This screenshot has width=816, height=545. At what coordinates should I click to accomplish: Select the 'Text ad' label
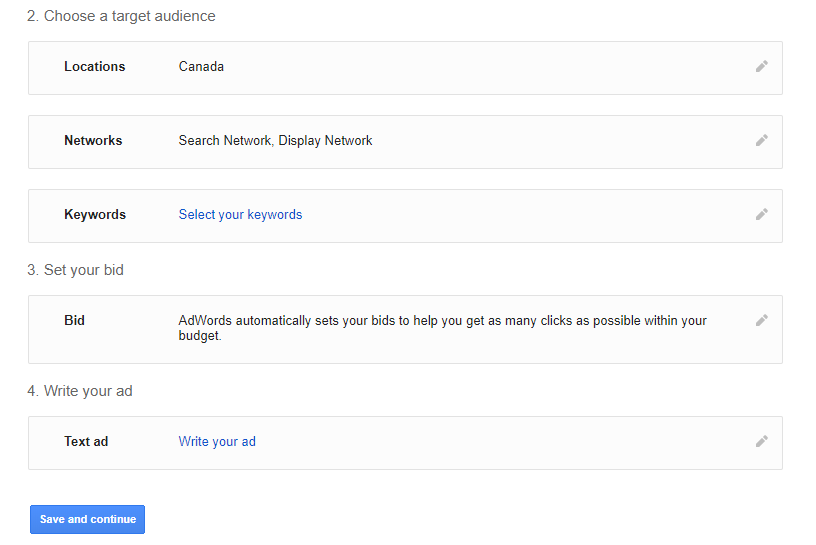[x=86, y=441]
